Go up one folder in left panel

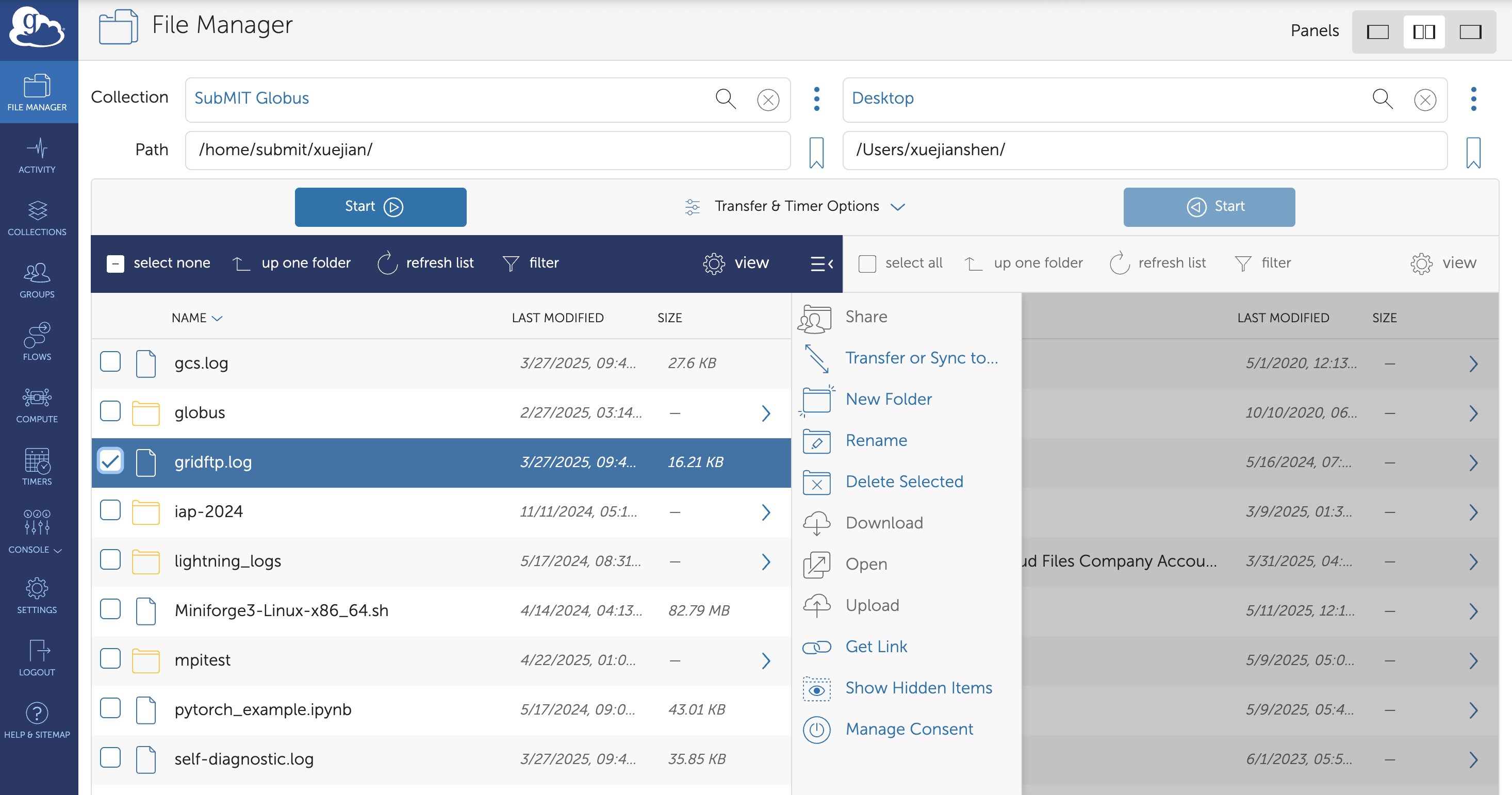click(x=291, y=263)
